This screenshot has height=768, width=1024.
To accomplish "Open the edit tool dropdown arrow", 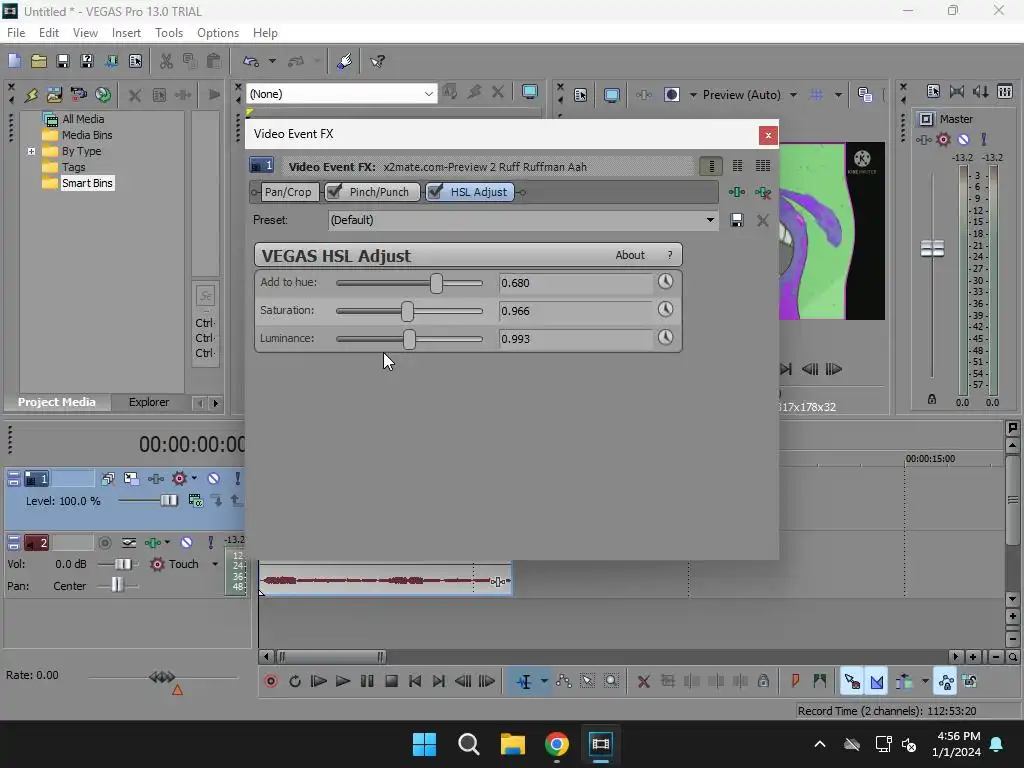I will click(x=544, y=681).
